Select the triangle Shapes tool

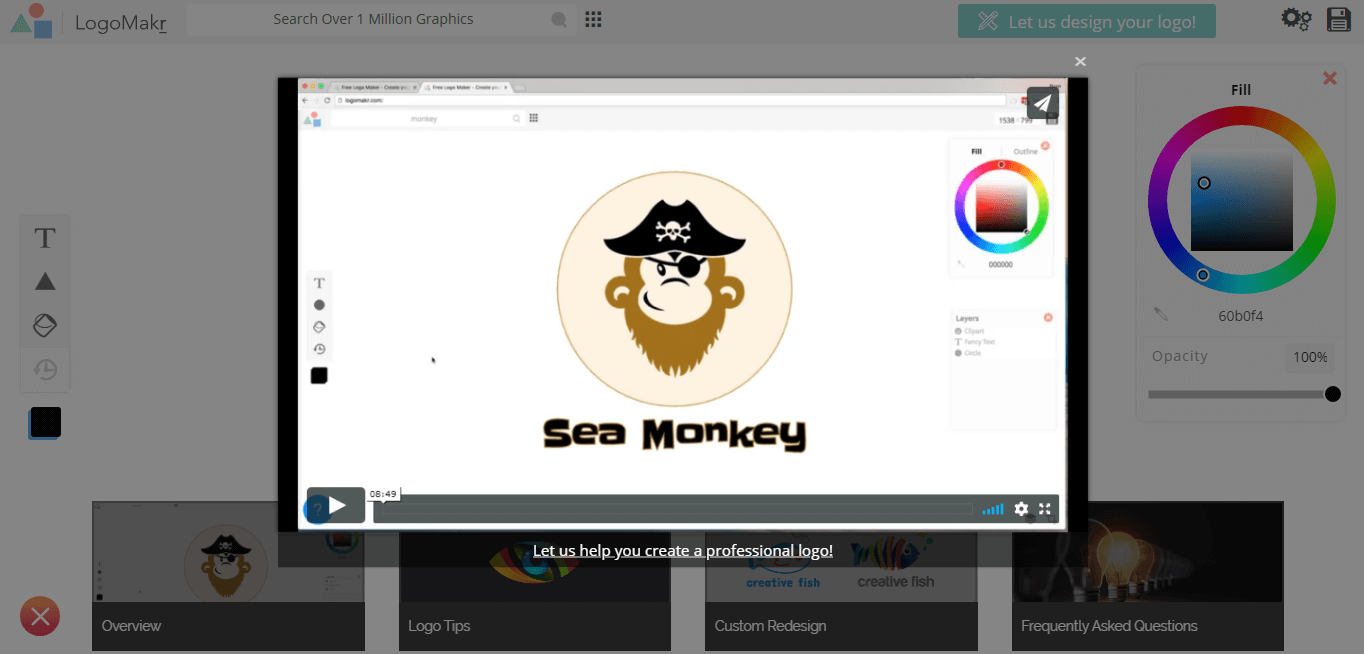[44, 281]
